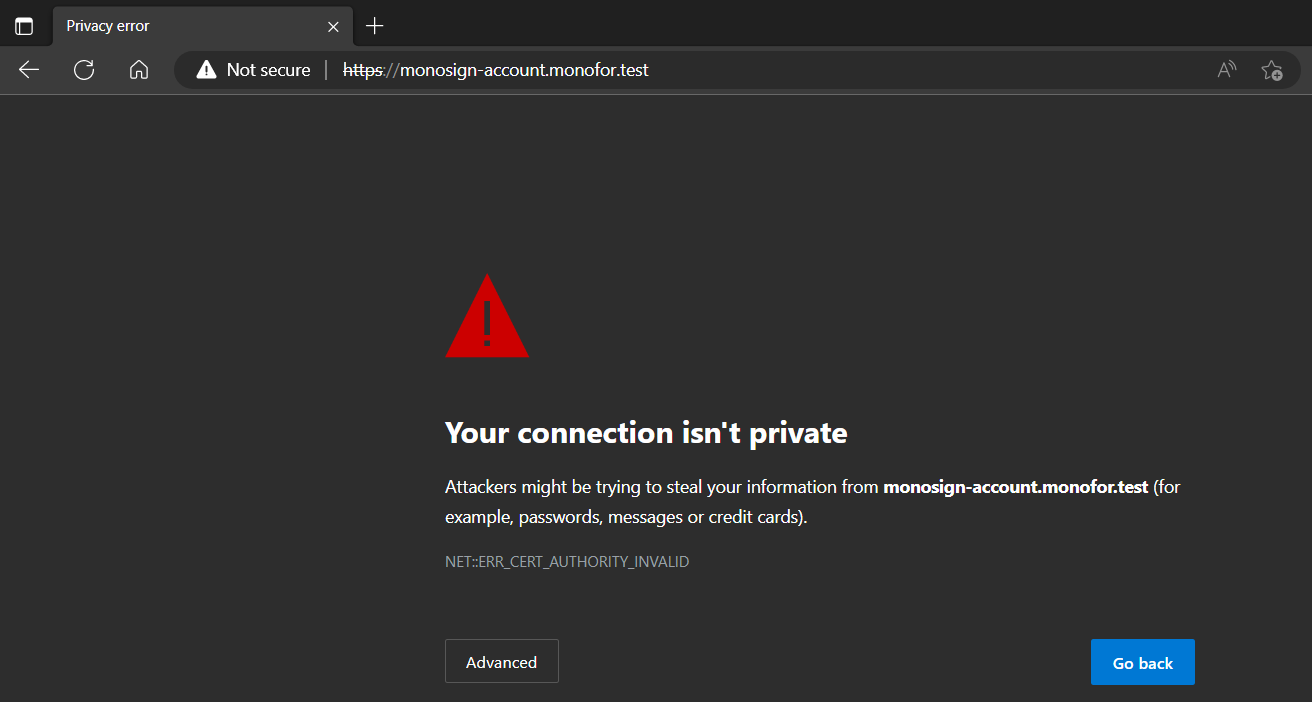Select the Privacy error tab

pos(180,26)
